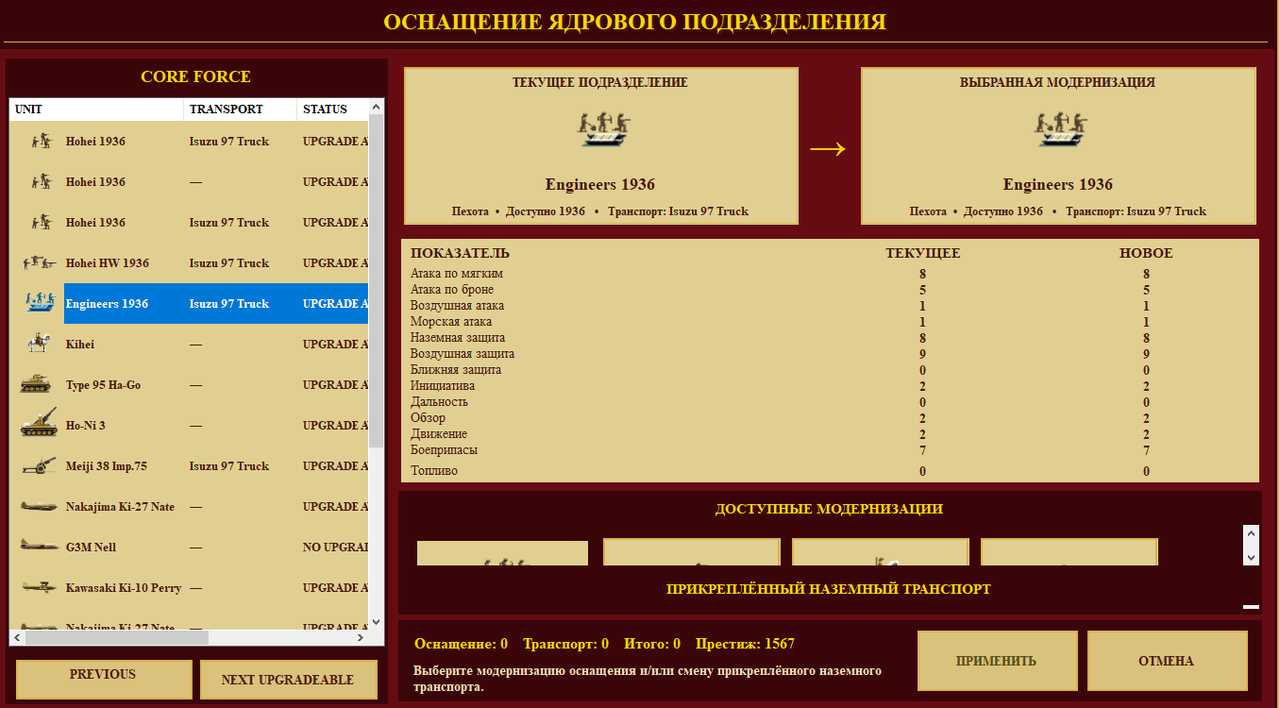The width and height of the screenshot is (1279, 708).
Task: Click the upgrades panel's scroll-up arrow
Action: (1251, 534)
